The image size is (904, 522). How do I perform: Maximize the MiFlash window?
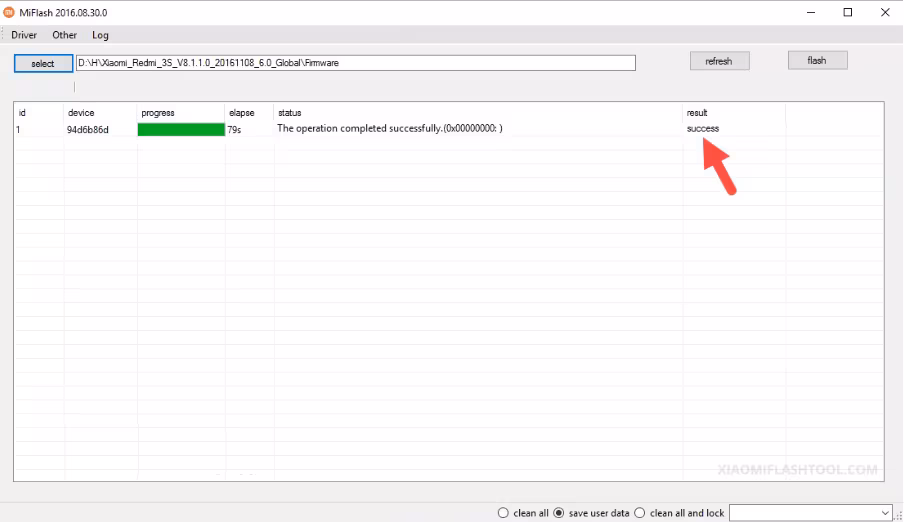coord(848,12)
